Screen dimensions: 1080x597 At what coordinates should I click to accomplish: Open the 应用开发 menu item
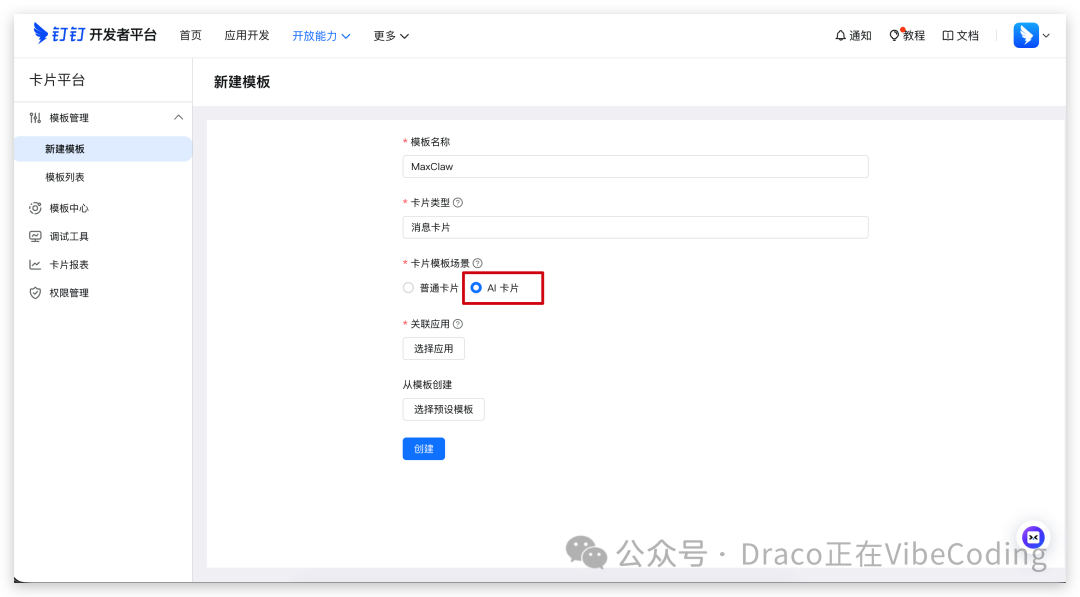tap(247, 35)
